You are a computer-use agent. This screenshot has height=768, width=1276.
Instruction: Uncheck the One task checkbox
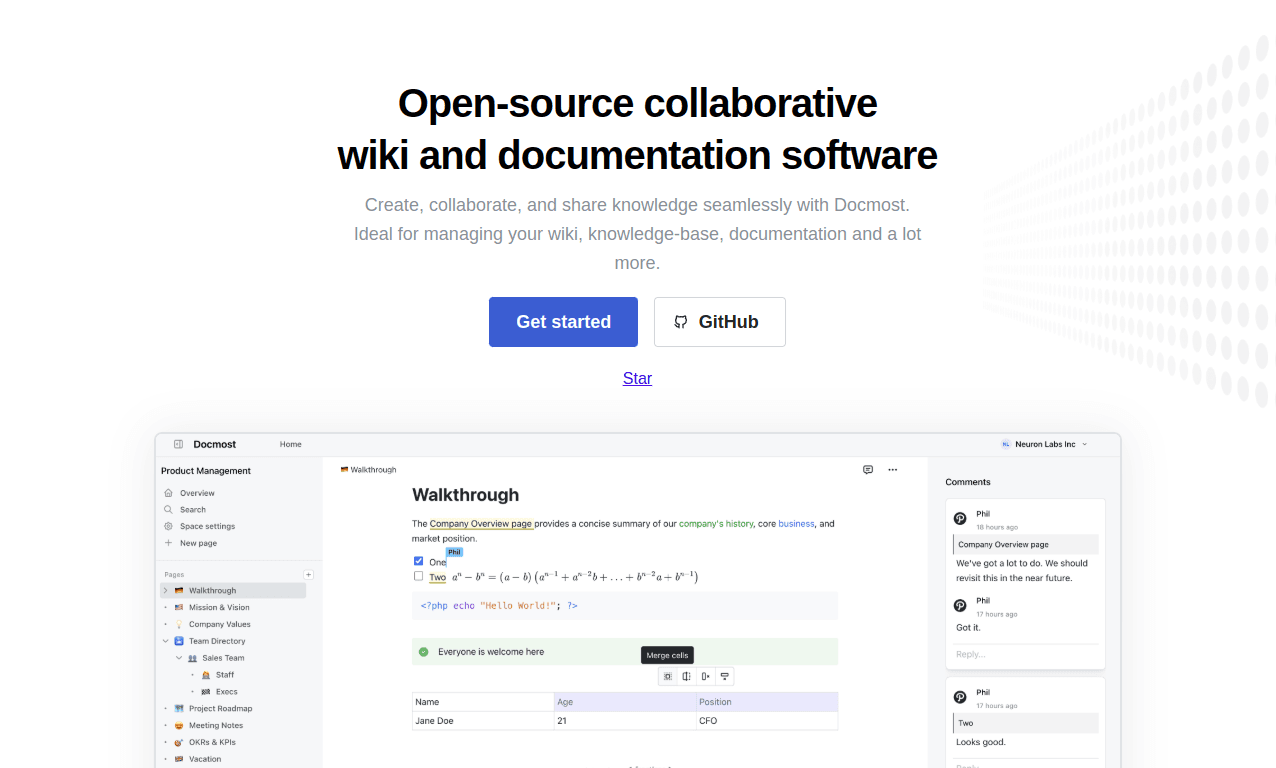point(419,561)
